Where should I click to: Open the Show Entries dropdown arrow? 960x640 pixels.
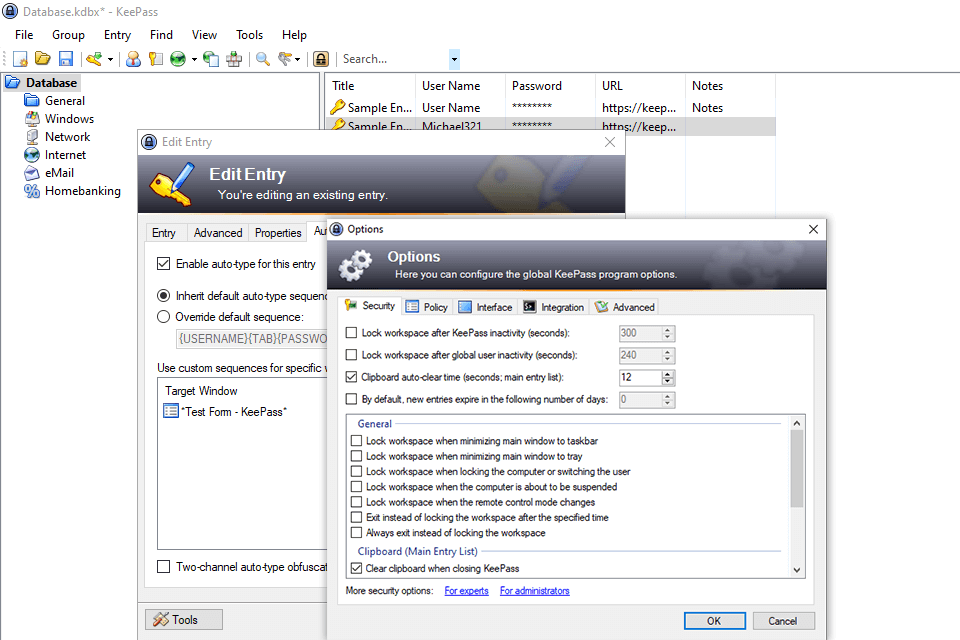click(x=298, y=59)
